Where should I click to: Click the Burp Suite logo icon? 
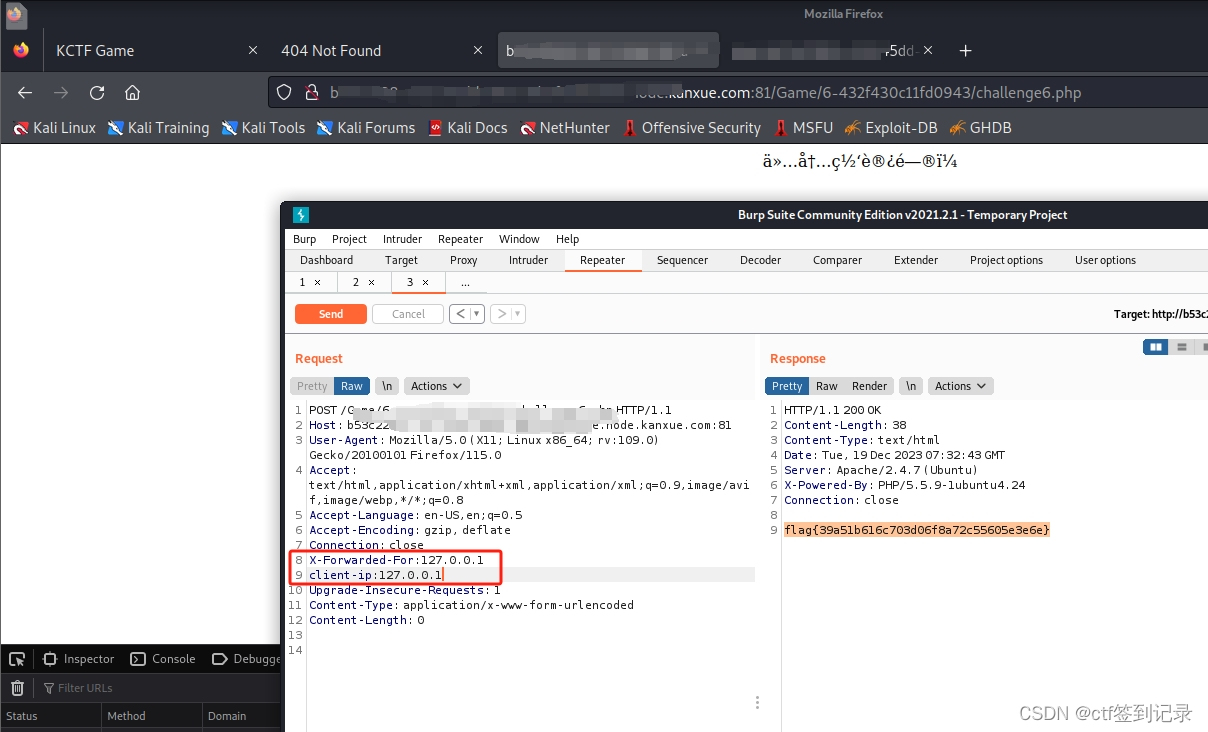[x=301, y=215]
